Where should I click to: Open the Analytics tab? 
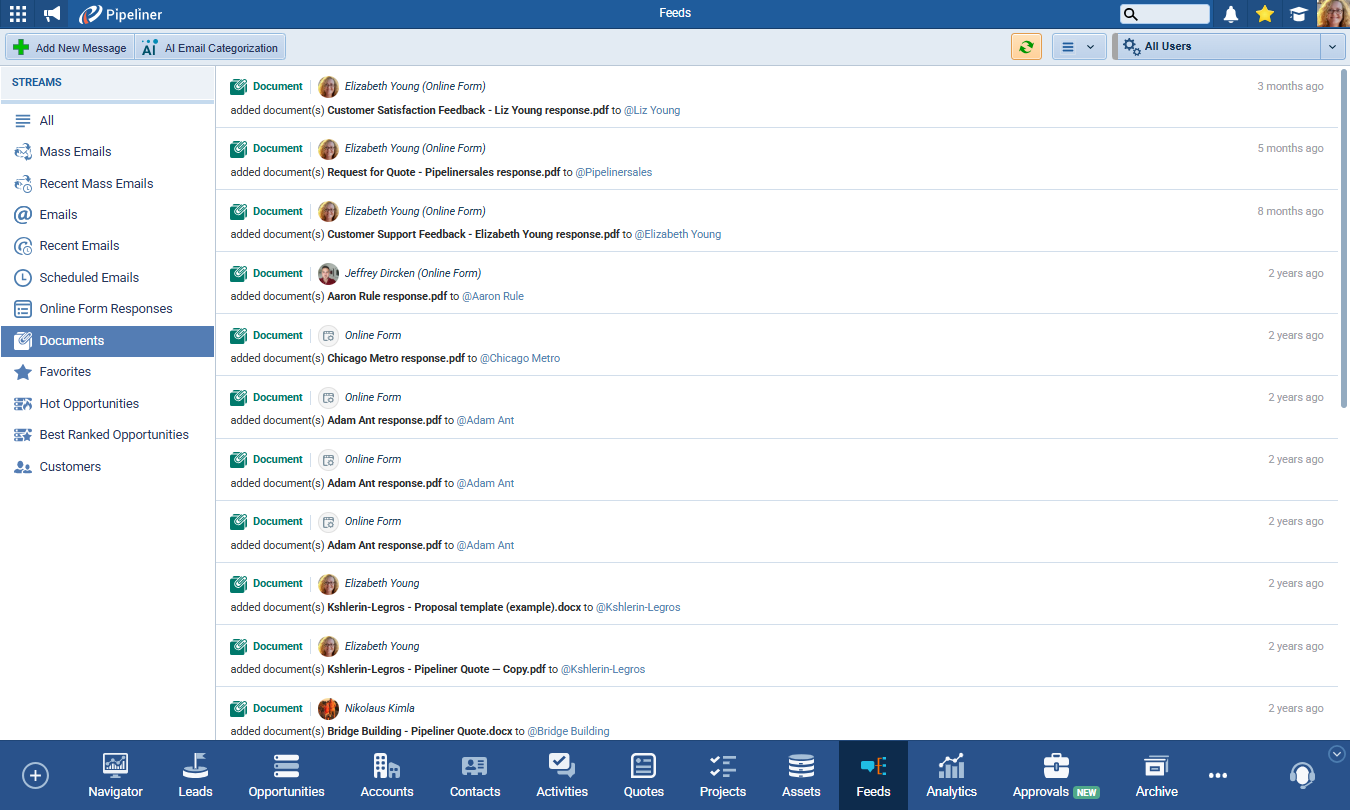tap(951, 775)
